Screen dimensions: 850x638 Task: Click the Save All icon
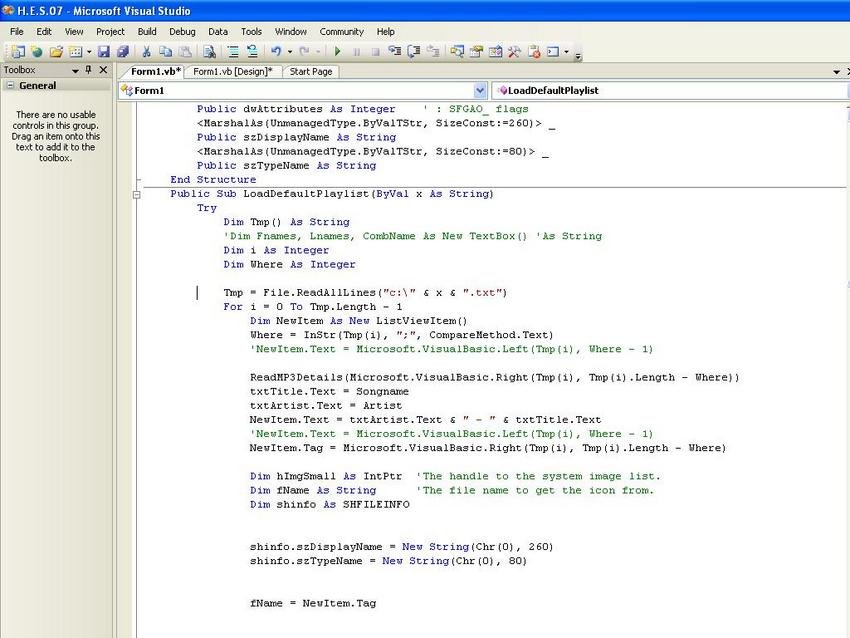123,52
